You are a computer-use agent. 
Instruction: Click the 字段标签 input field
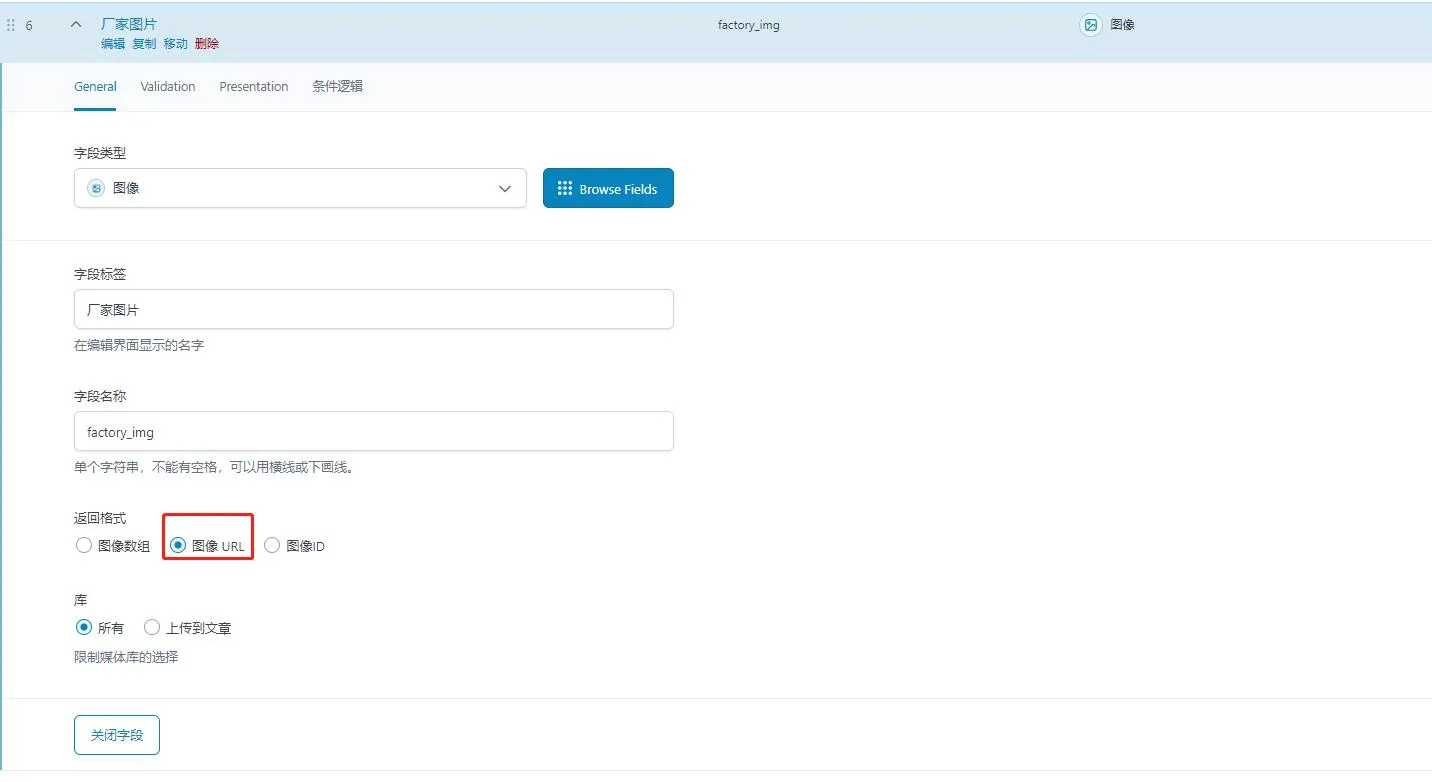pos(373,310)
